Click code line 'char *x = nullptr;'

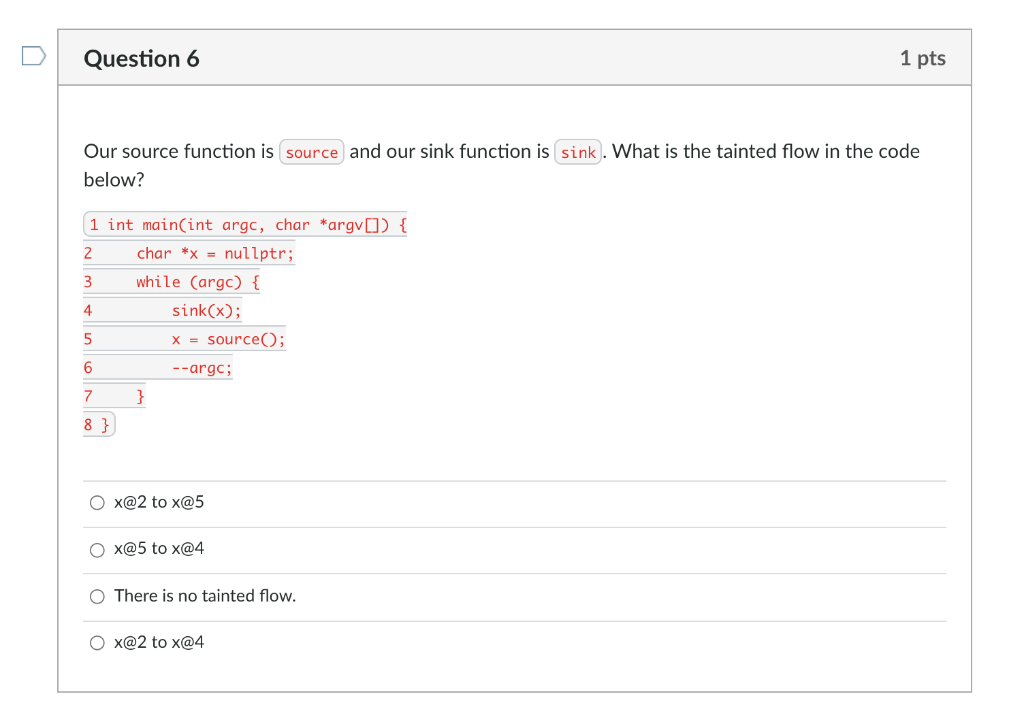[x=189, y=253]
